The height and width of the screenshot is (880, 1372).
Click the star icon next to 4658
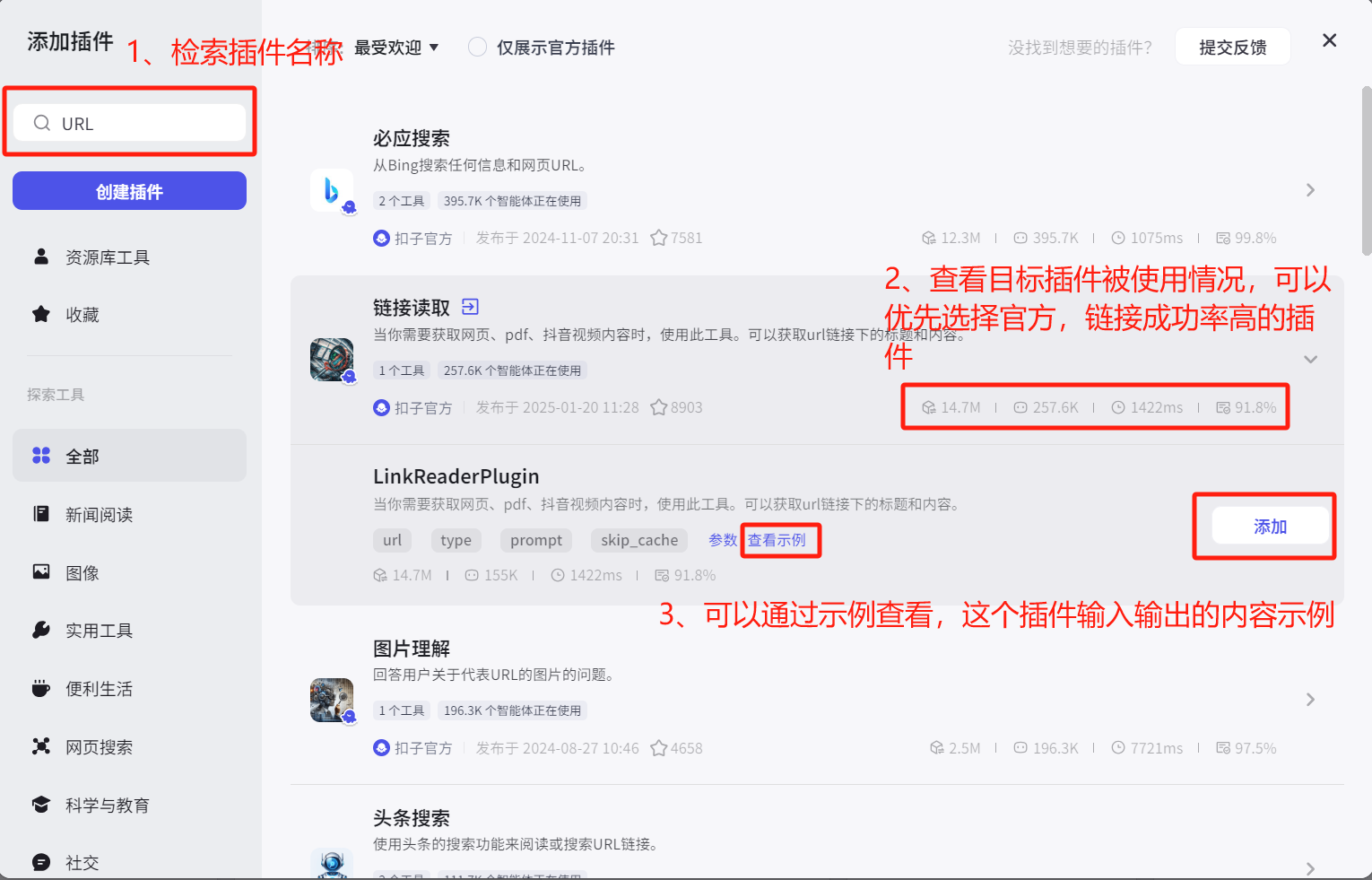(x=659, y=748)
